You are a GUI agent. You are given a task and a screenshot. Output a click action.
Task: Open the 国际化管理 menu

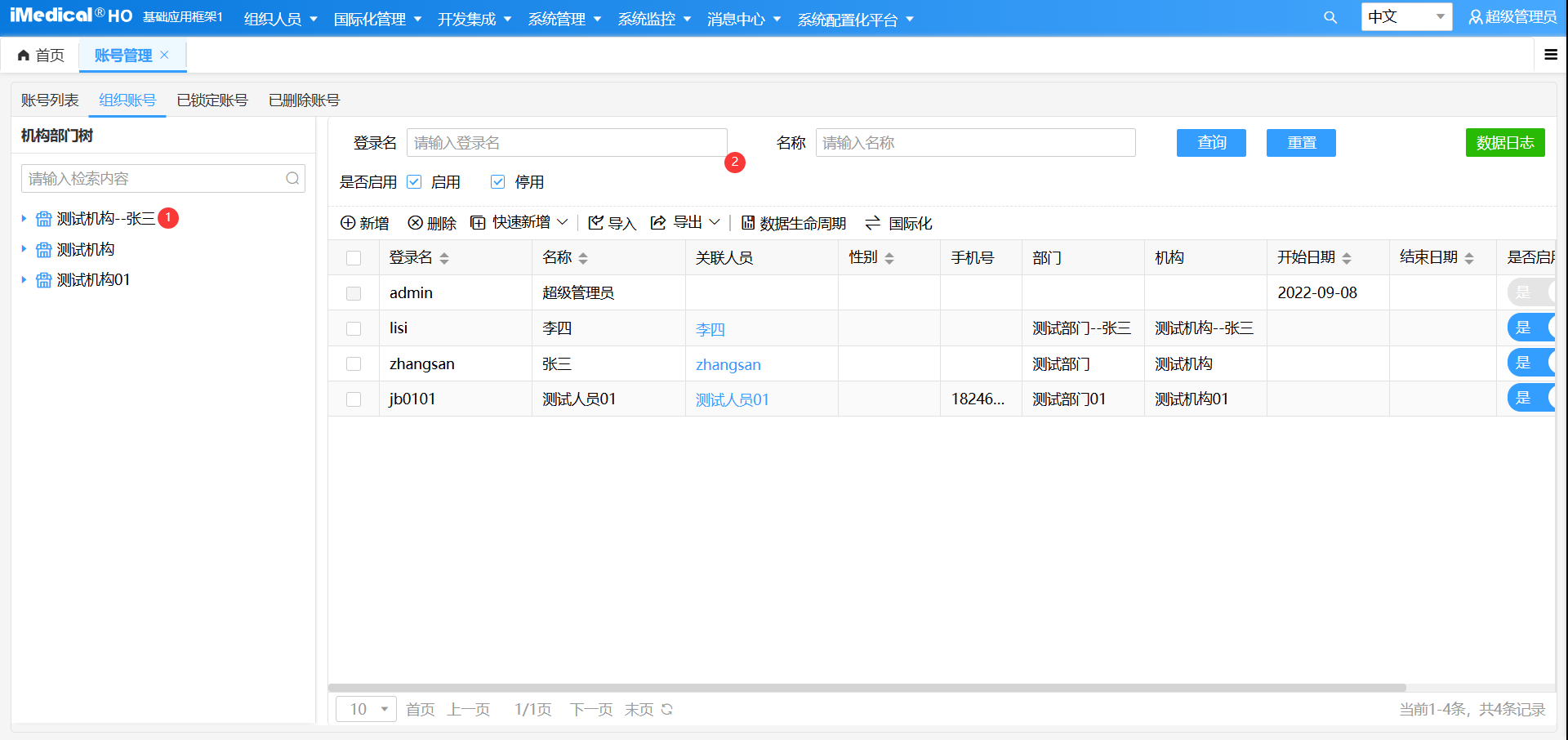point(377,19)
